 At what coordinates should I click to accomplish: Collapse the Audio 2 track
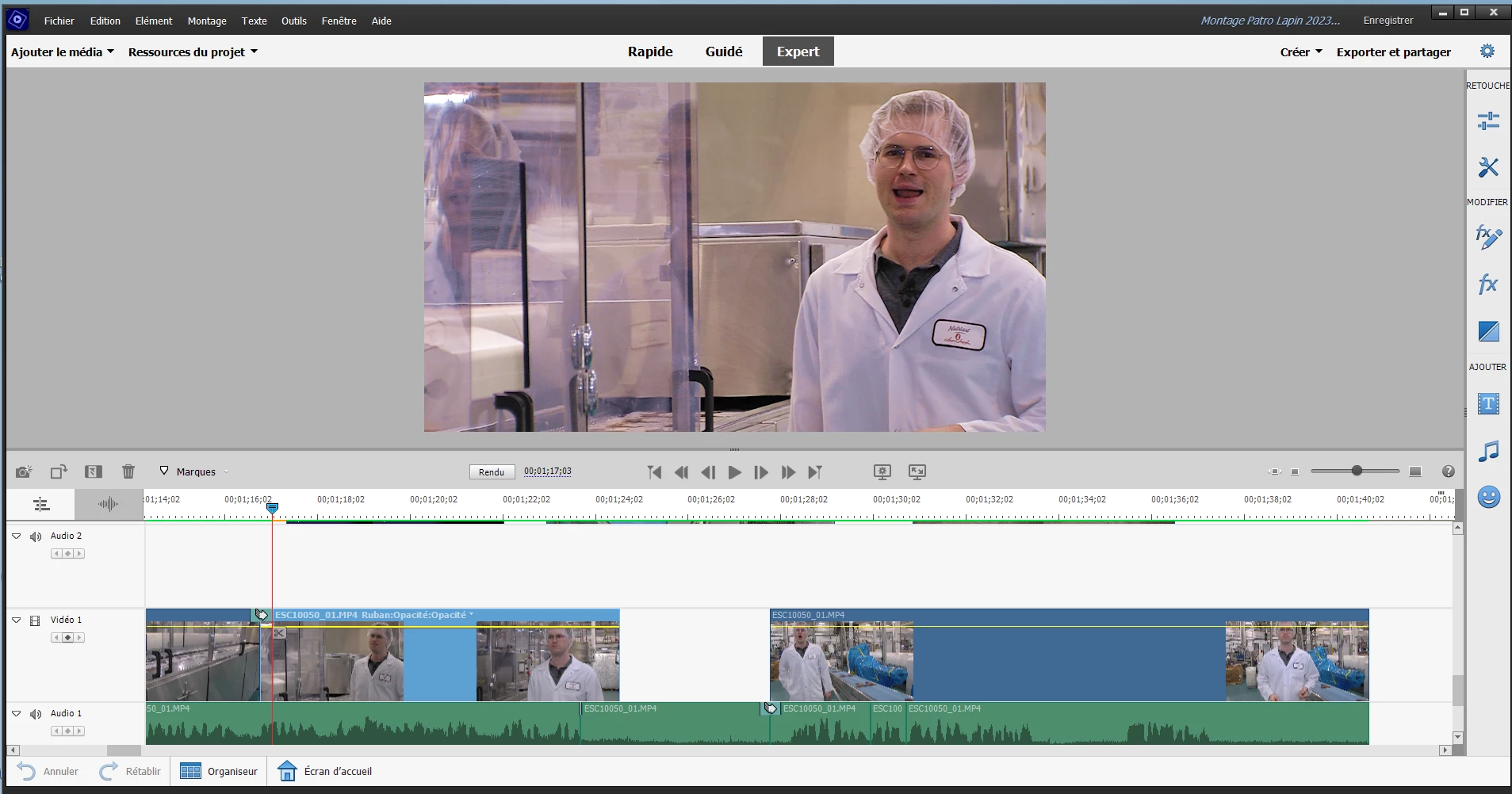pyautogui.click(x=16, y=536)
